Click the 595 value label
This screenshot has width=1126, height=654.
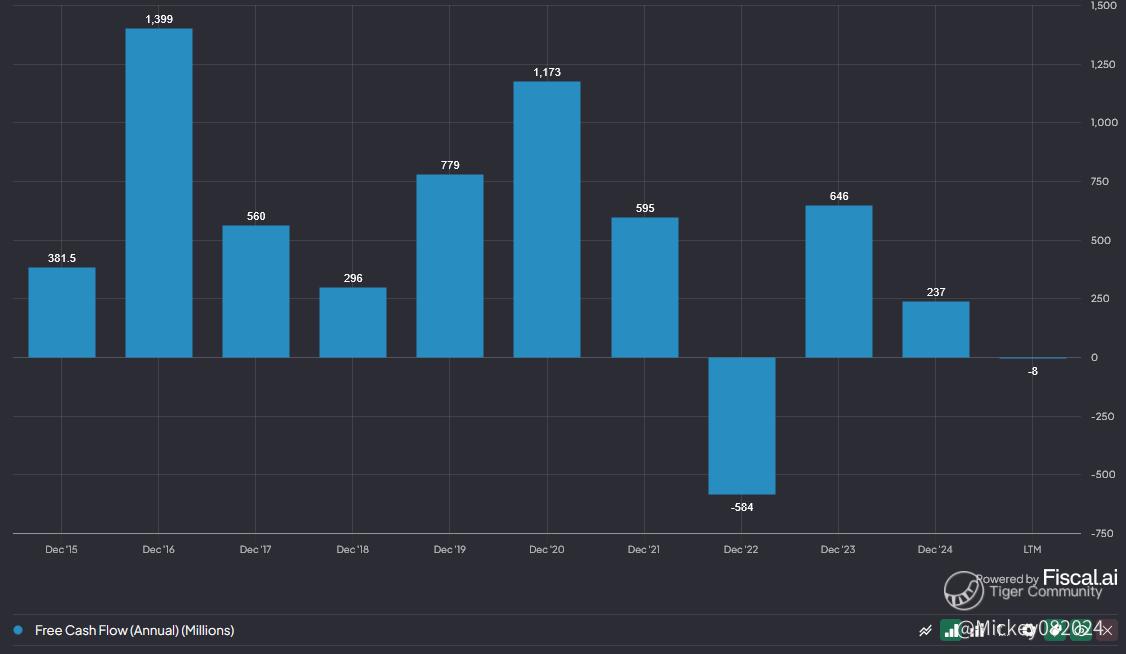(x=645, y=208)
